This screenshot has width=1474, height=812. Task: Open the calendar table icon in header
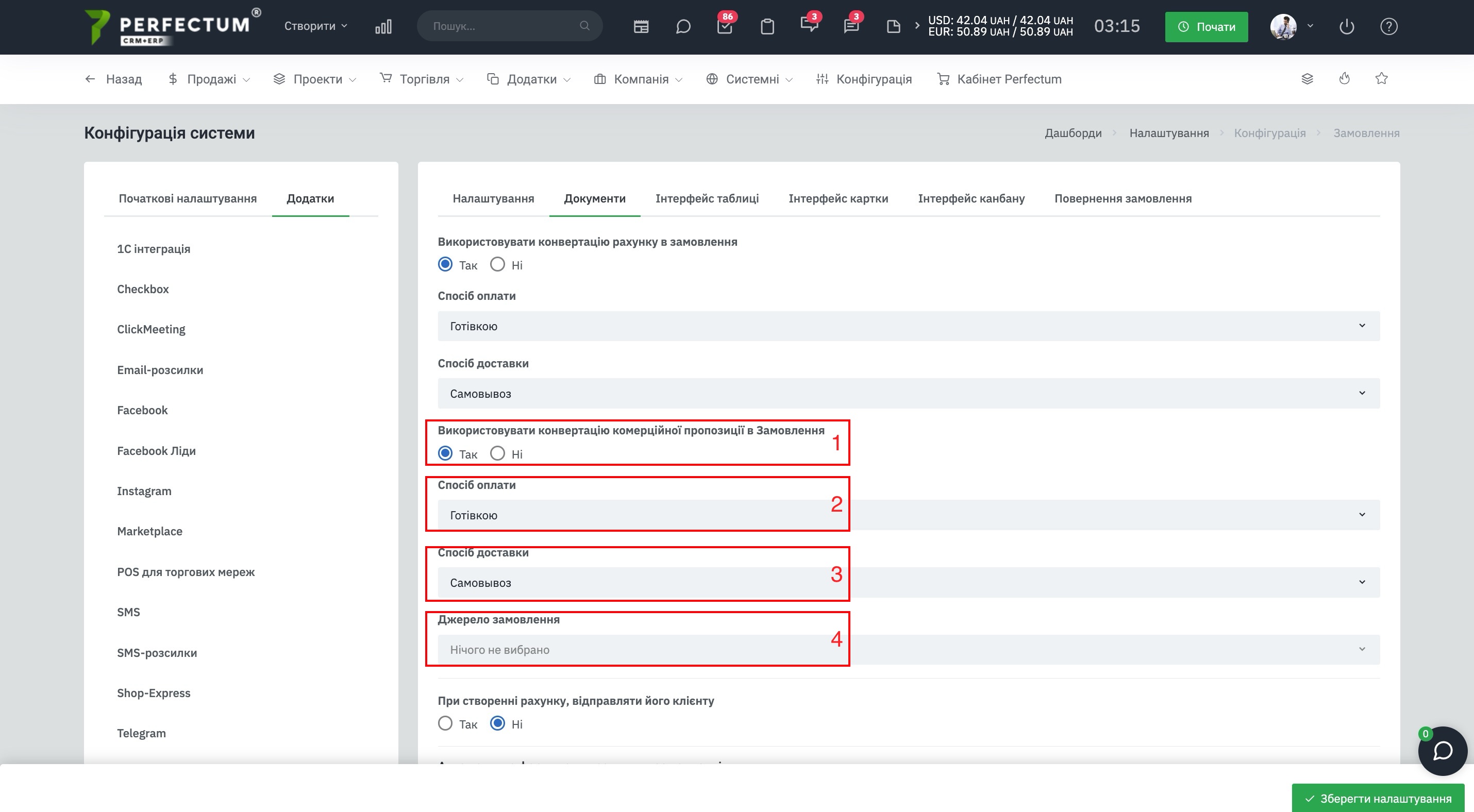click(641, 26)
